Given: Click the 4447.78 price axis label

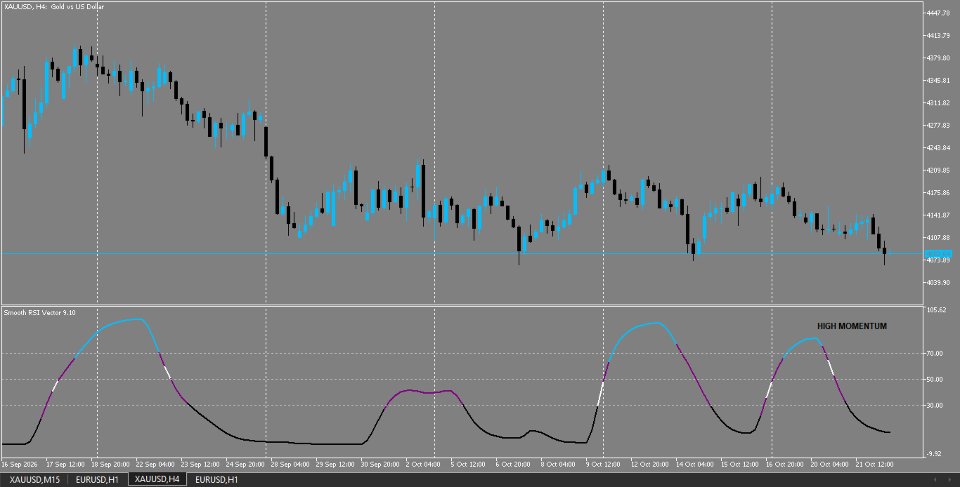Looking at the screenshot, I should 939,13.
